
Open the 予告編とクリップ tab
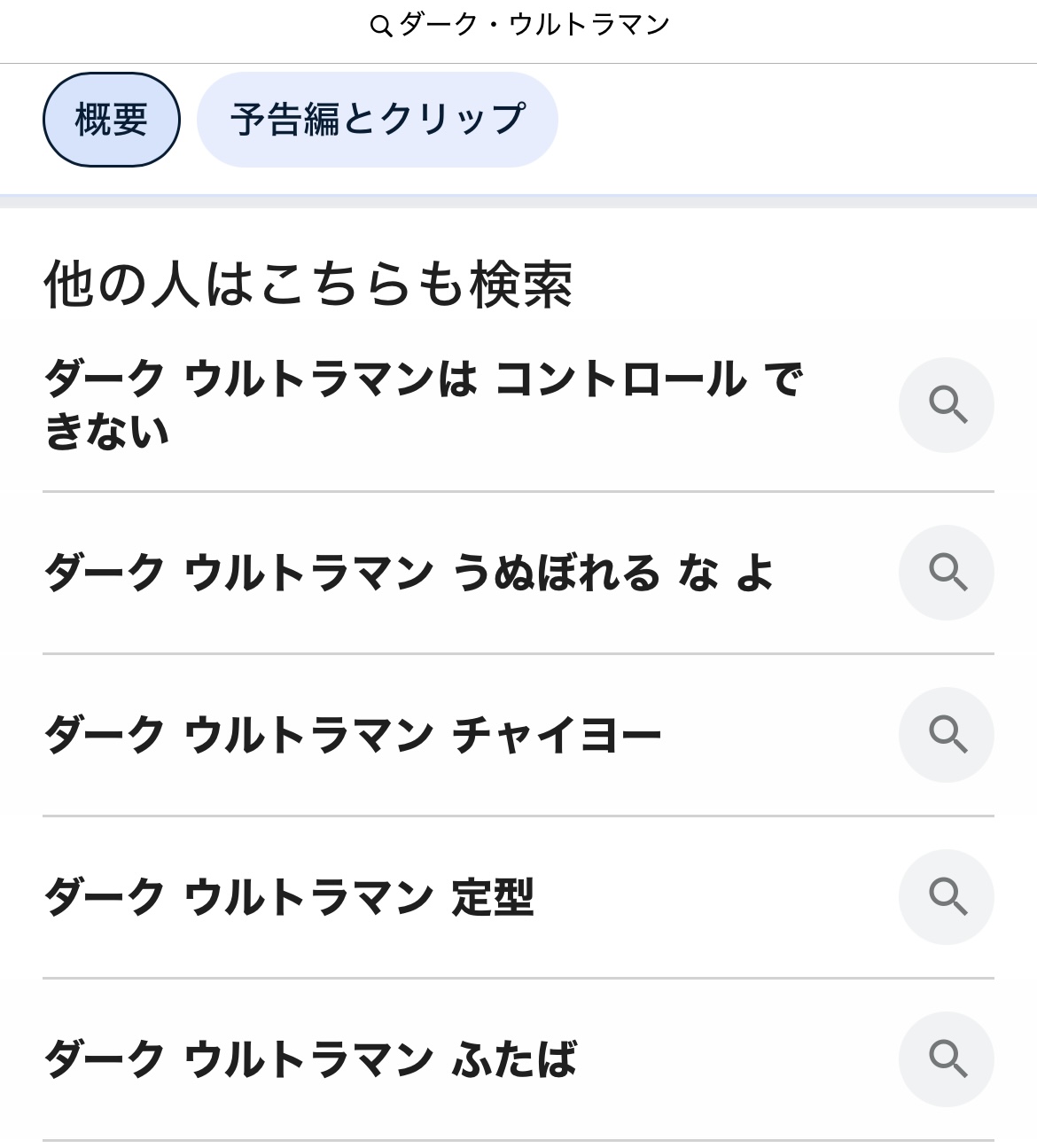click(x=378, y=120)
